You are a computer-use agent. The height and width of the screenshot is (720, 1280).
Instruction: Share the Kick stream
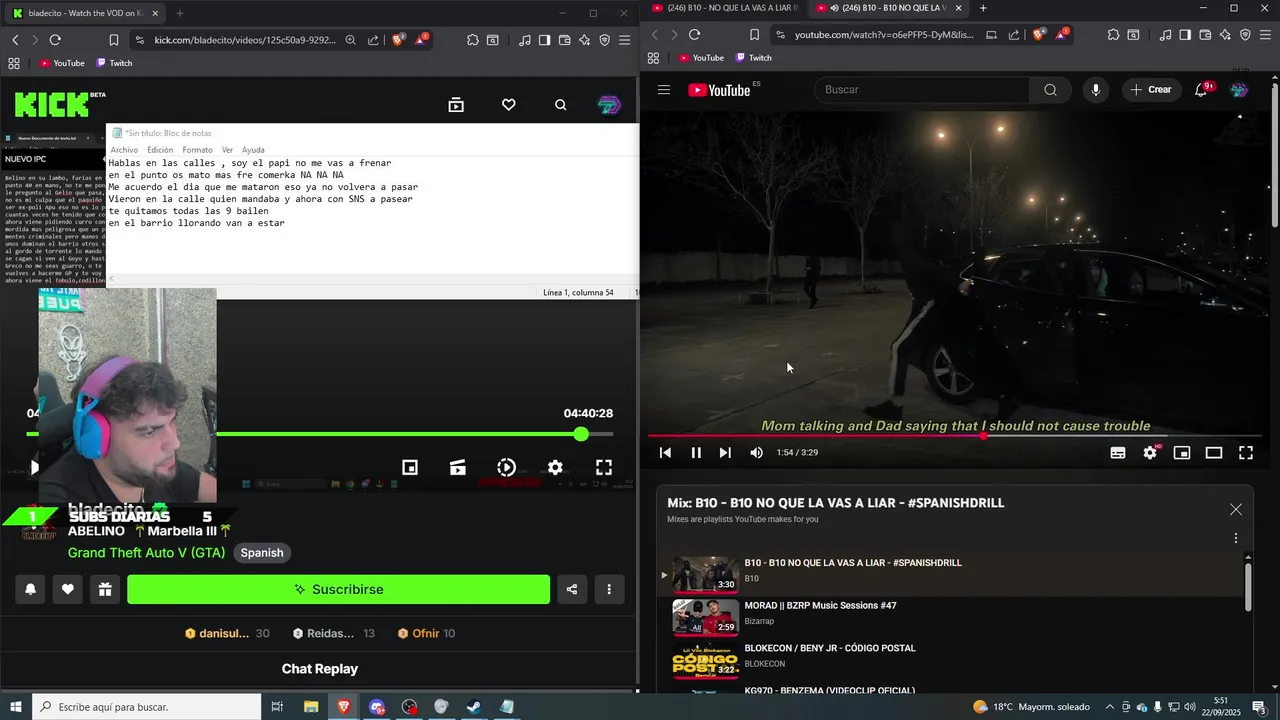click(572, 589)
